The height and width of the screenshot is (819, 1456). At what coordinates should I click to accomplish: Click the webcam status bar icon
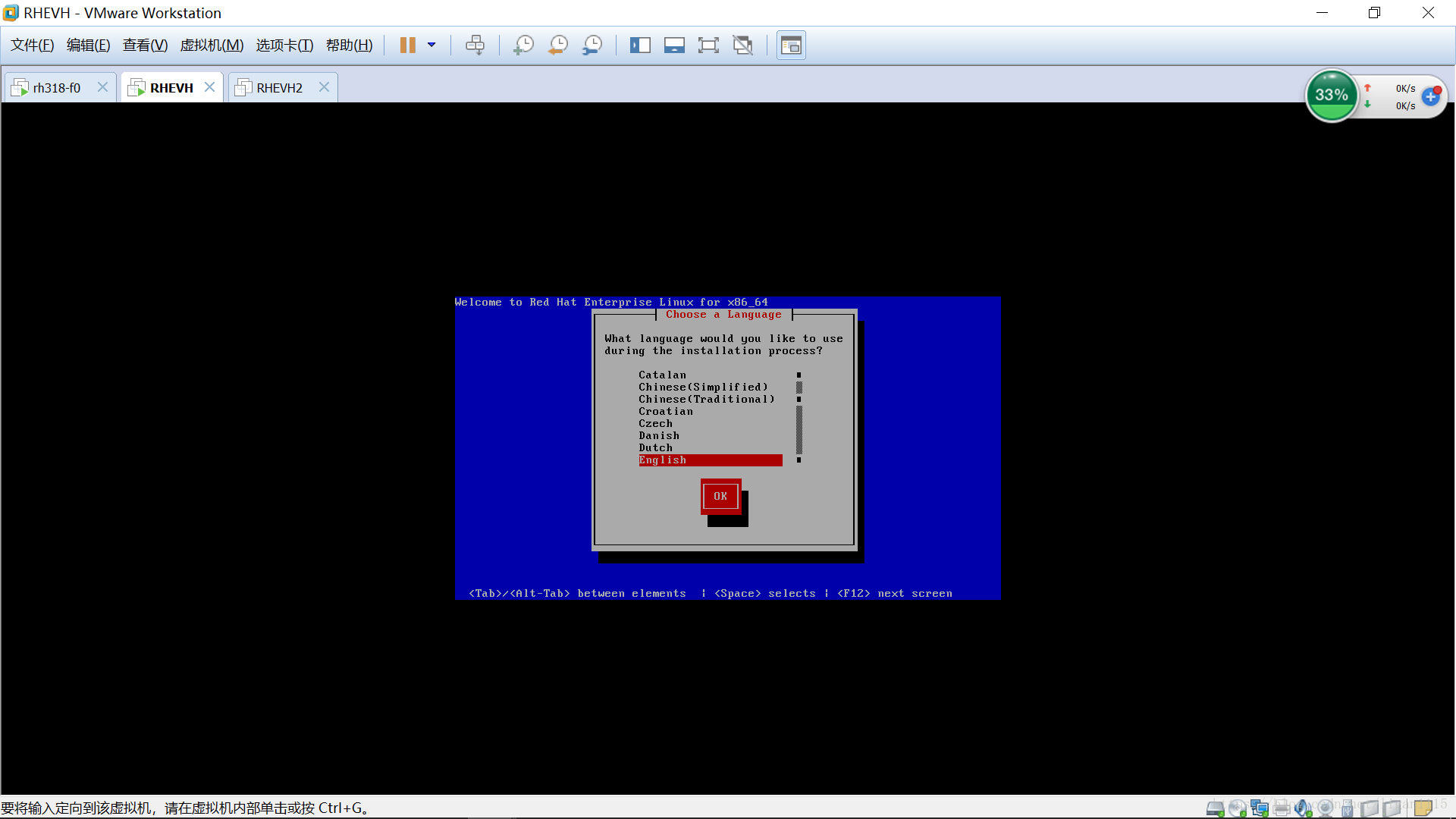point(1326,808)
